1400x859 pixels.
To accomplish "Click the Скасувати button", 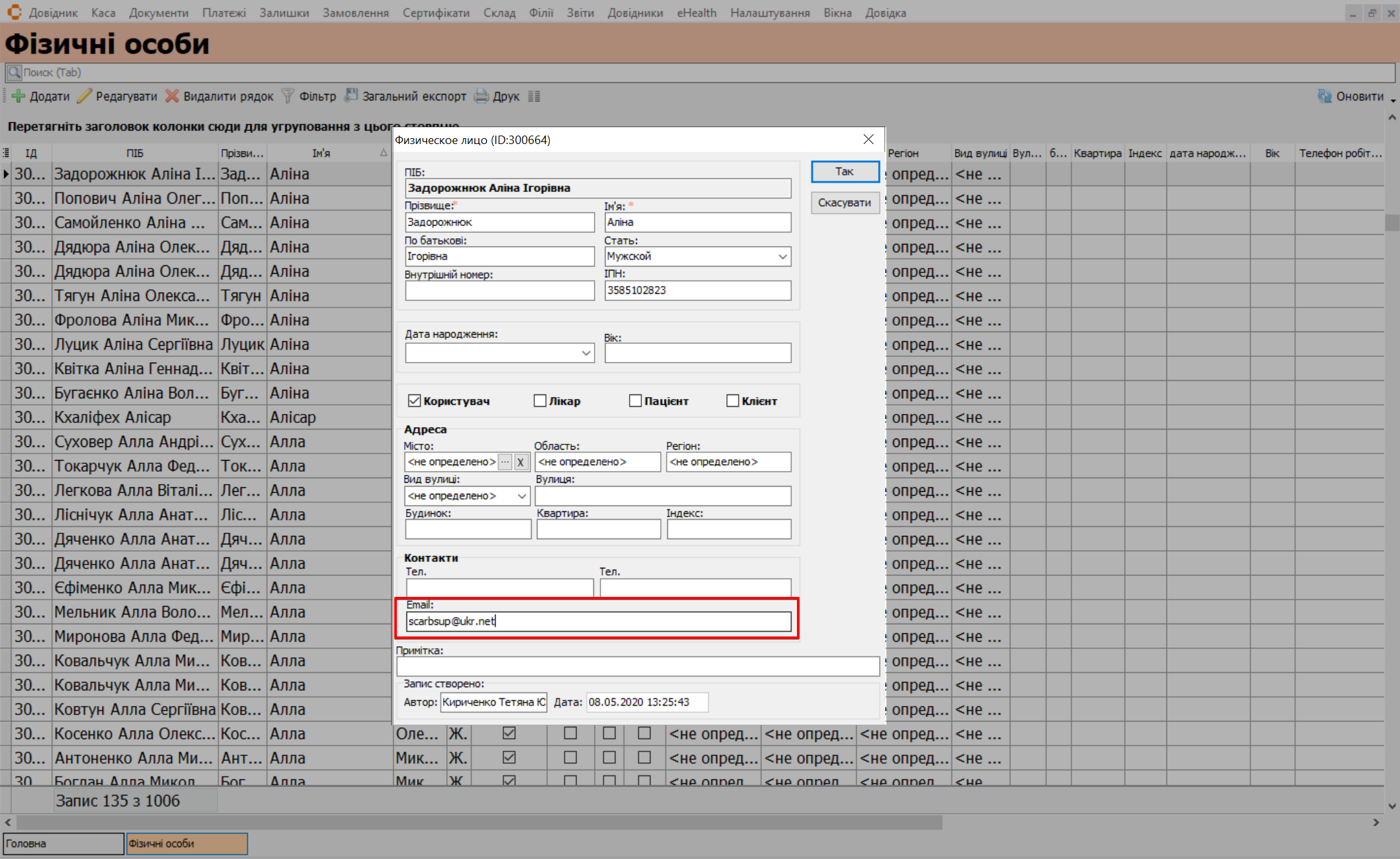I will pyautogui.click(x=844, y=202).
